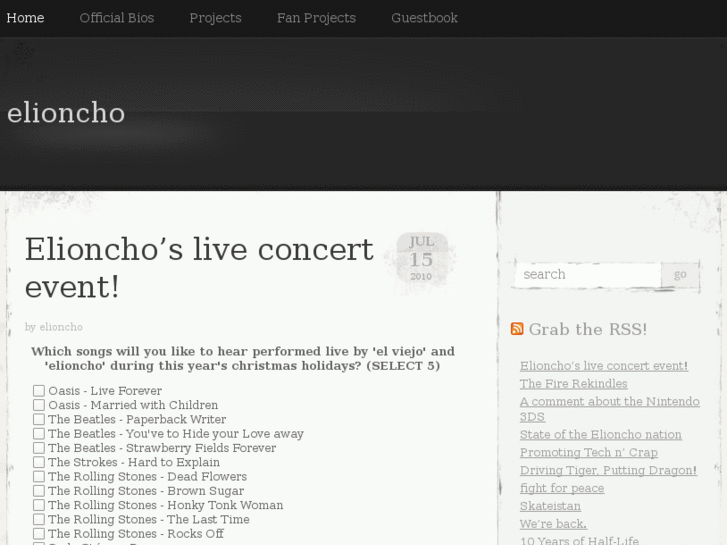
Task: Check Oasis - Married with Children
Action: [x=39, y=405]
